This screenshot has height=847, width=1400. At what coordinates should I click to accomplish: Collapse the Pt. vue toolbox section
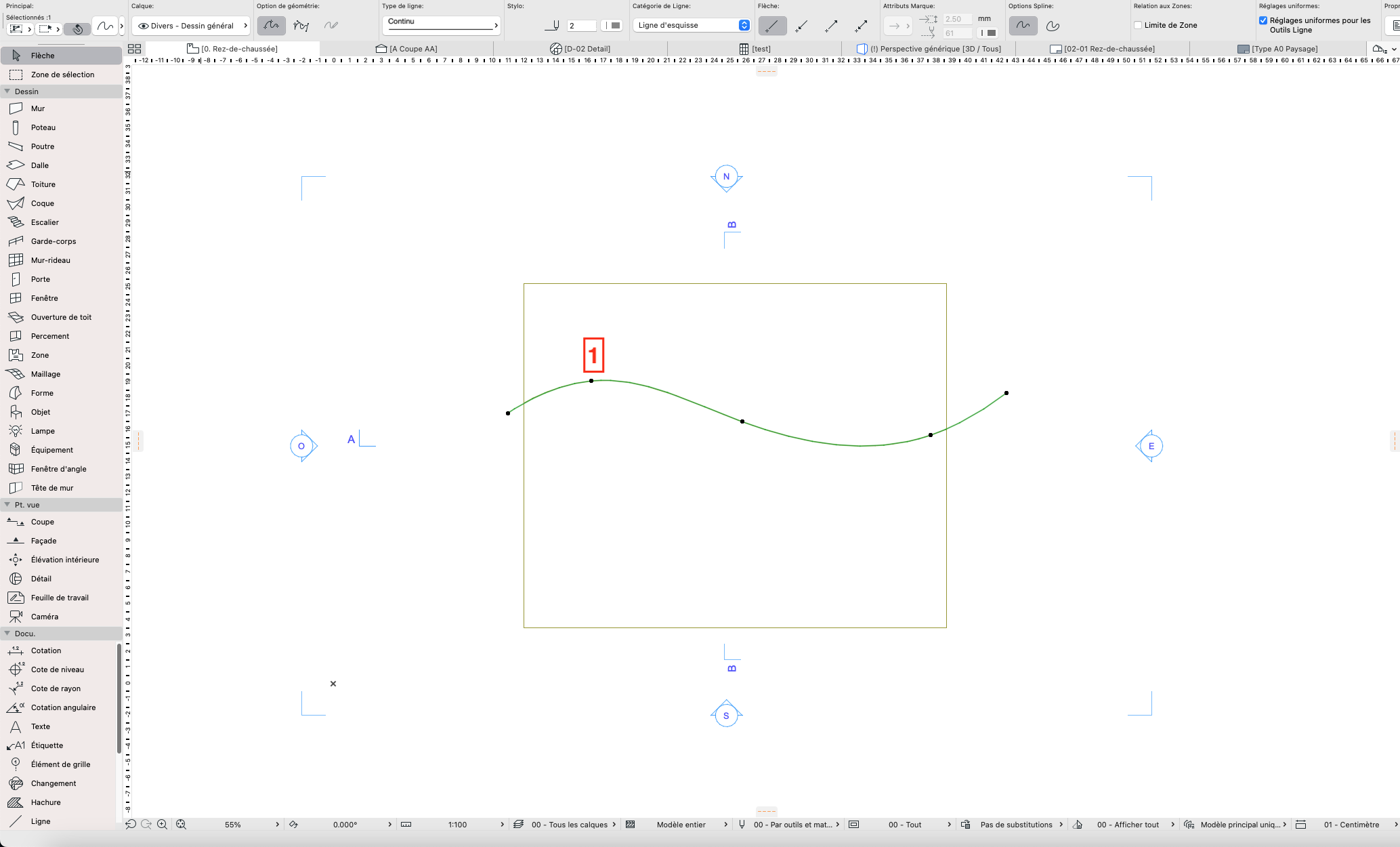(x=7, y=505)
